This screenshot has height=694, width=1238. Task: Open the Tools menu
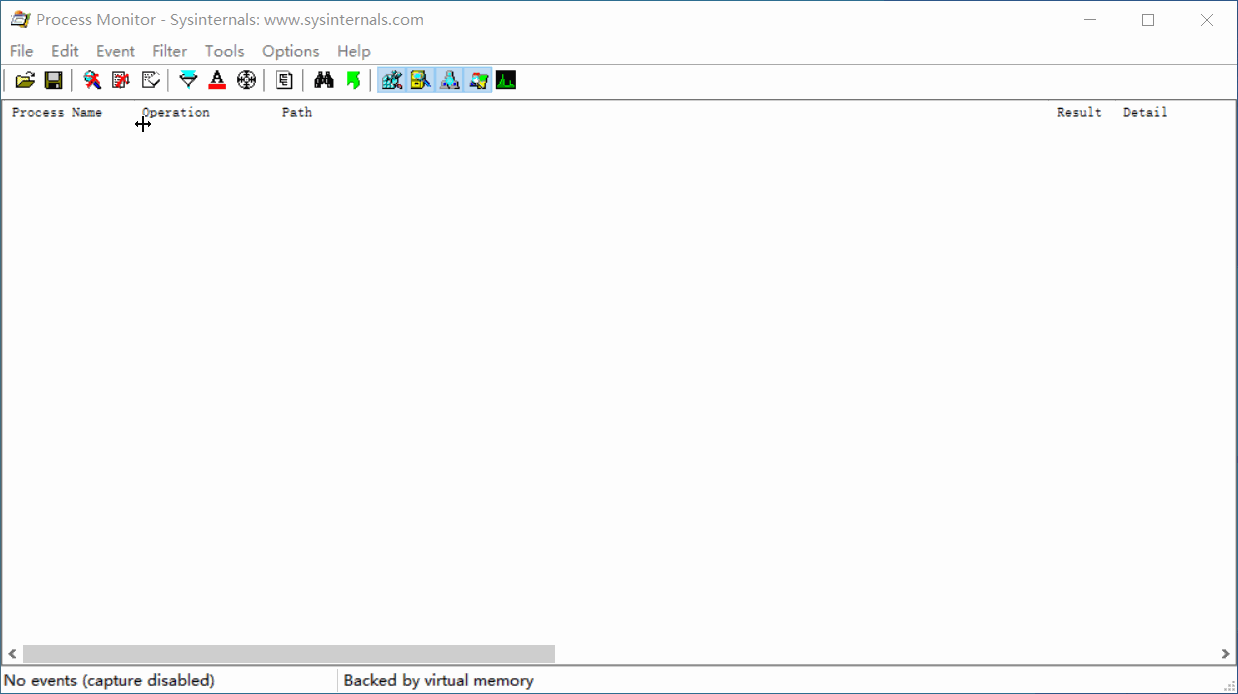(x=224, y=51)
